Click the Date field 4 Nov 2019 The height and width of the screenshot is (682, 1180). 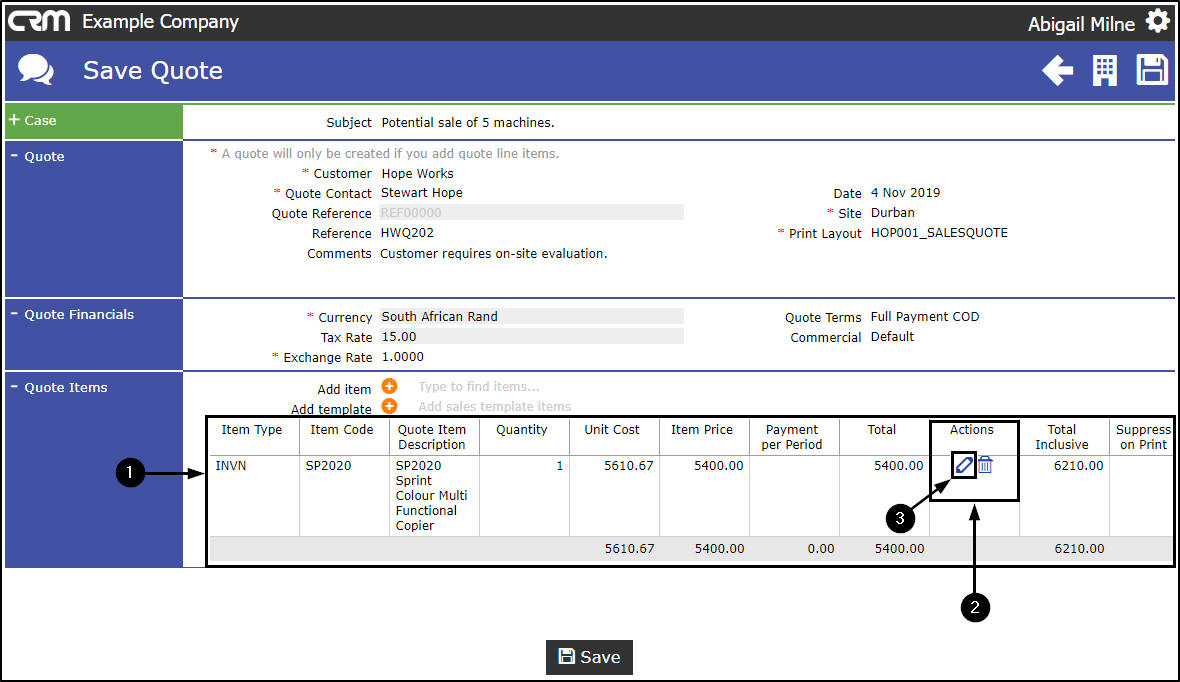coord(905,193)
